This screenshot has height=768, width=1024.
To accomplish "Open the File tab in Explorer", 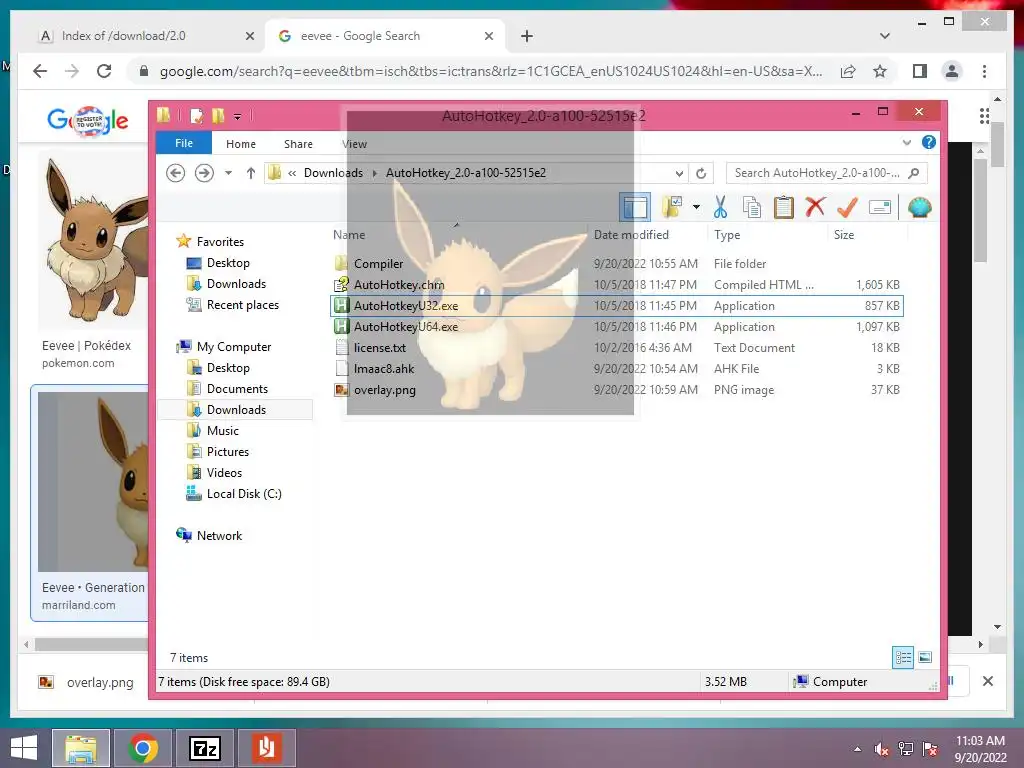I will (184, 143).
